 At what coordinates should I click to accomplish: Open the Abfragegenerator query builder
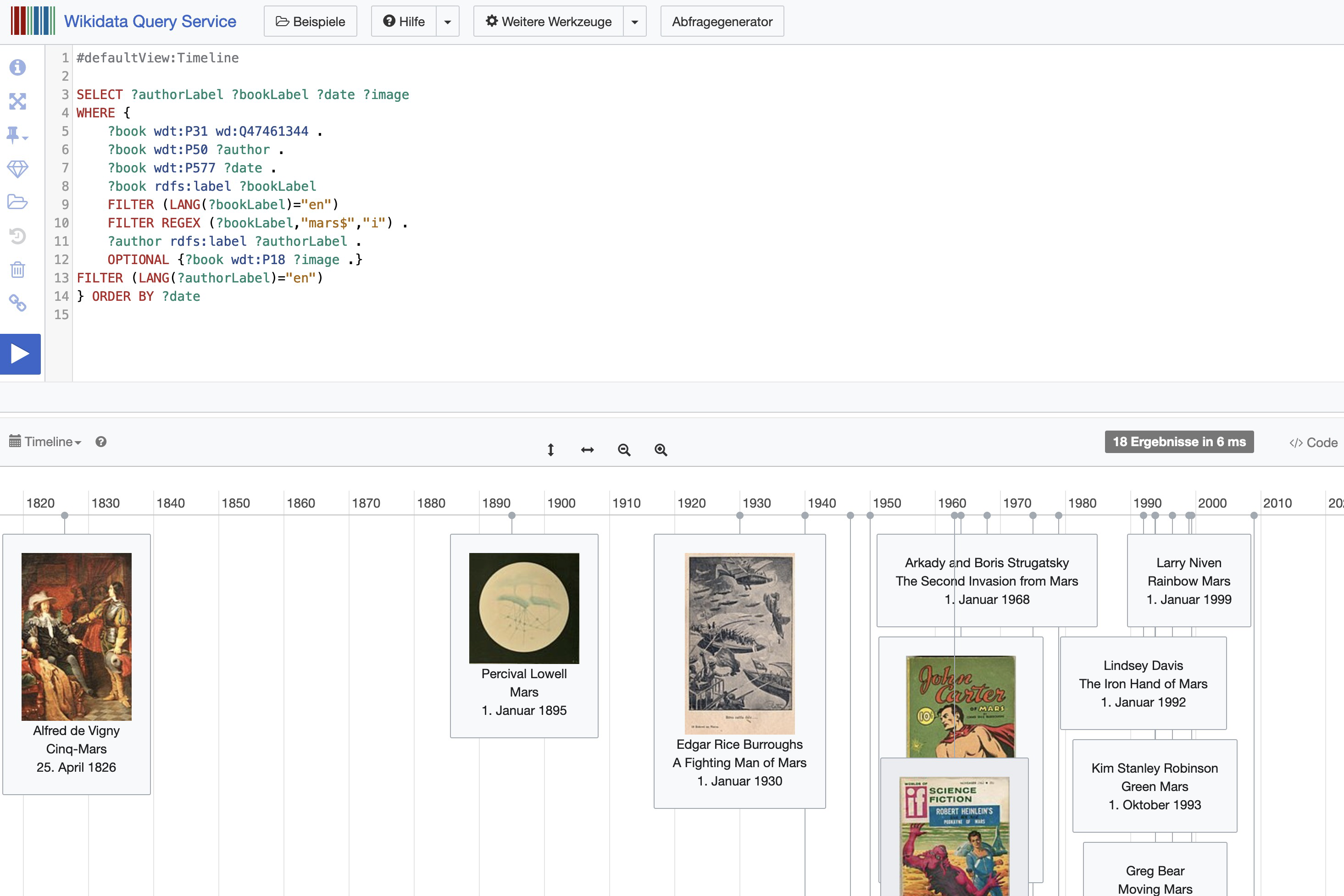click(722, 21)
